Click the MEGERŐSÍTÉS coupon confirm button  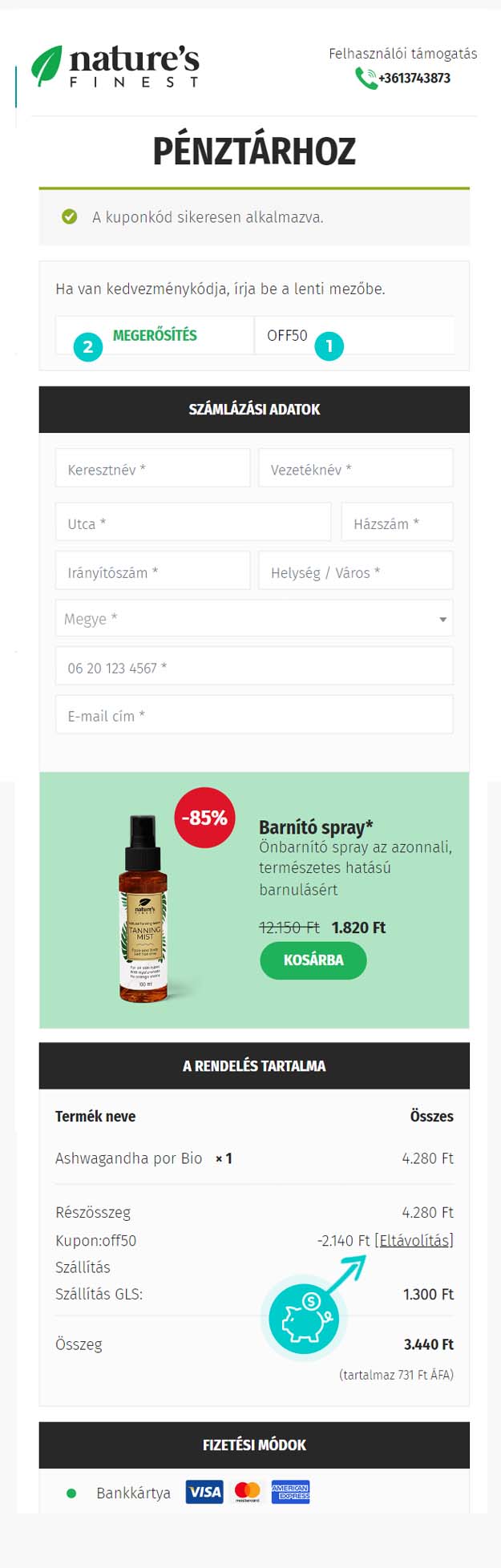click(x=155, y=335)
